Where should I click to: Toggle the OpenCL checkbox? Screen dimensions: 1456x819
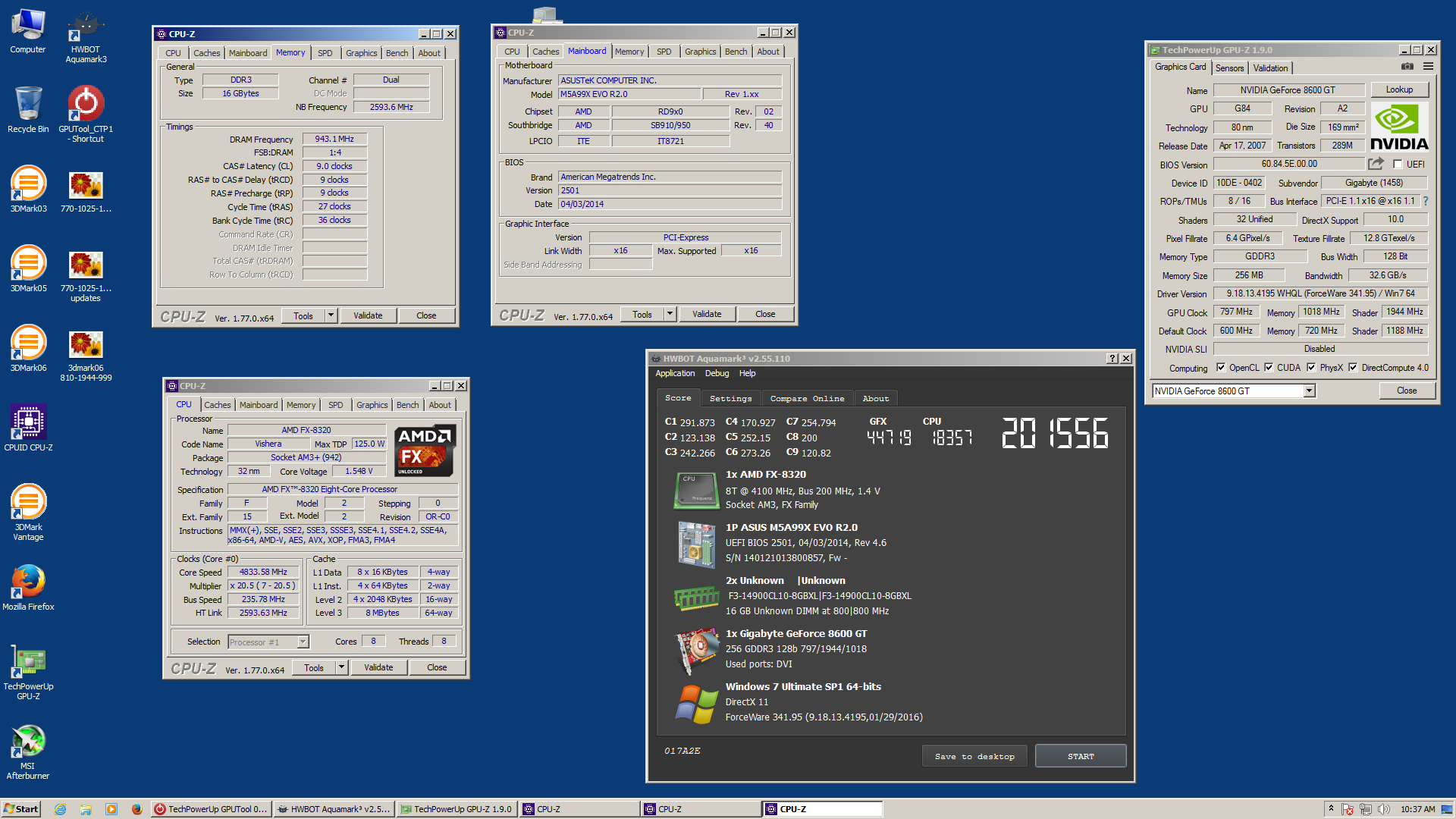(1221, 368)
